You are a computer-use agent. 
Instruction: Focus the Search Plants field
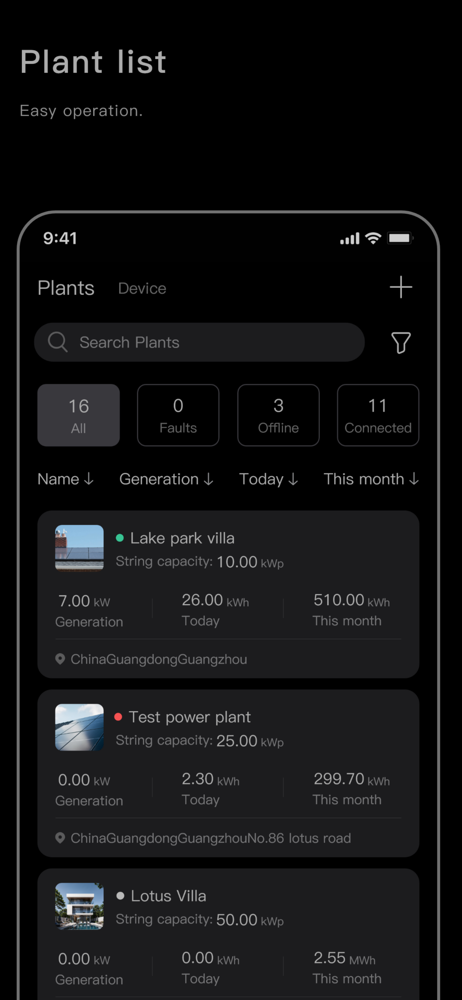tap(199, 342)
